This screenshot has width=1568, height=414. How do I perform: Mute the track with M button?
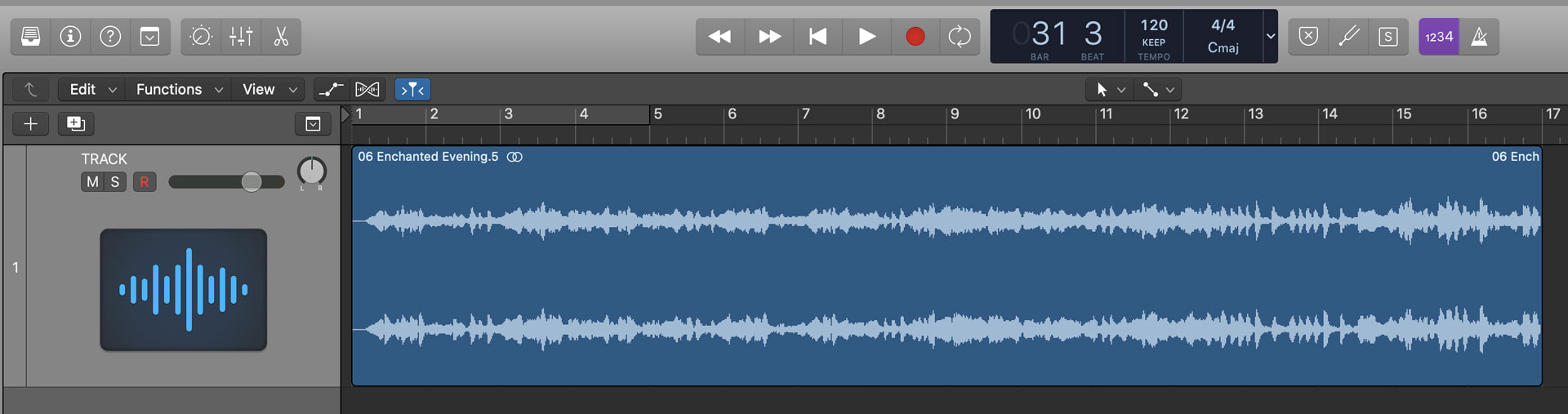click(x=92, y=182)
